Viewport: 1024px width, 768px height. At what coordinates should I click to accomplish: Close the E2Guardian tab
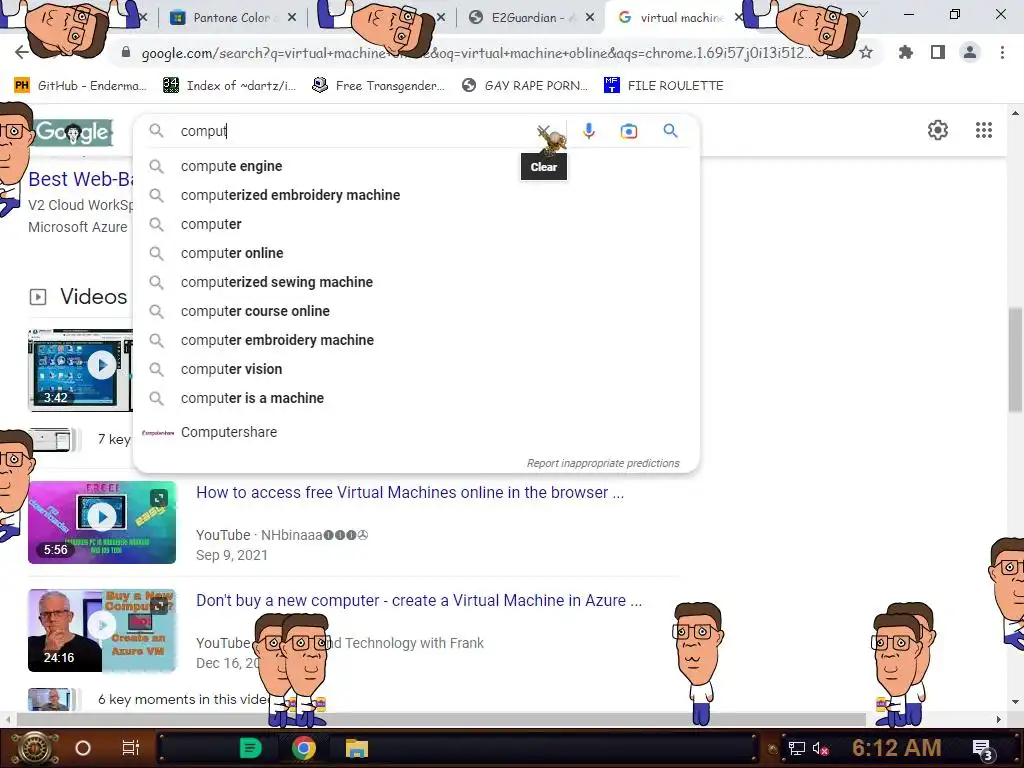[x=590, y=18]
